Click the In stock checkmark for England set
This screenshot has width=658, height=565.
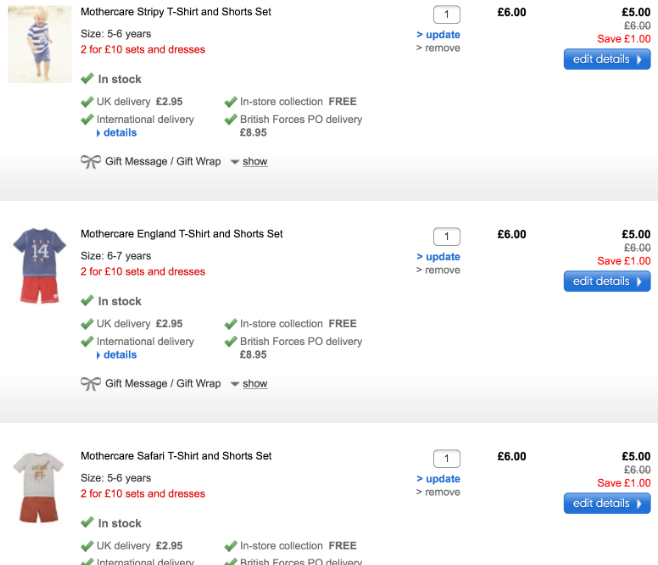[x=87, y=301]
